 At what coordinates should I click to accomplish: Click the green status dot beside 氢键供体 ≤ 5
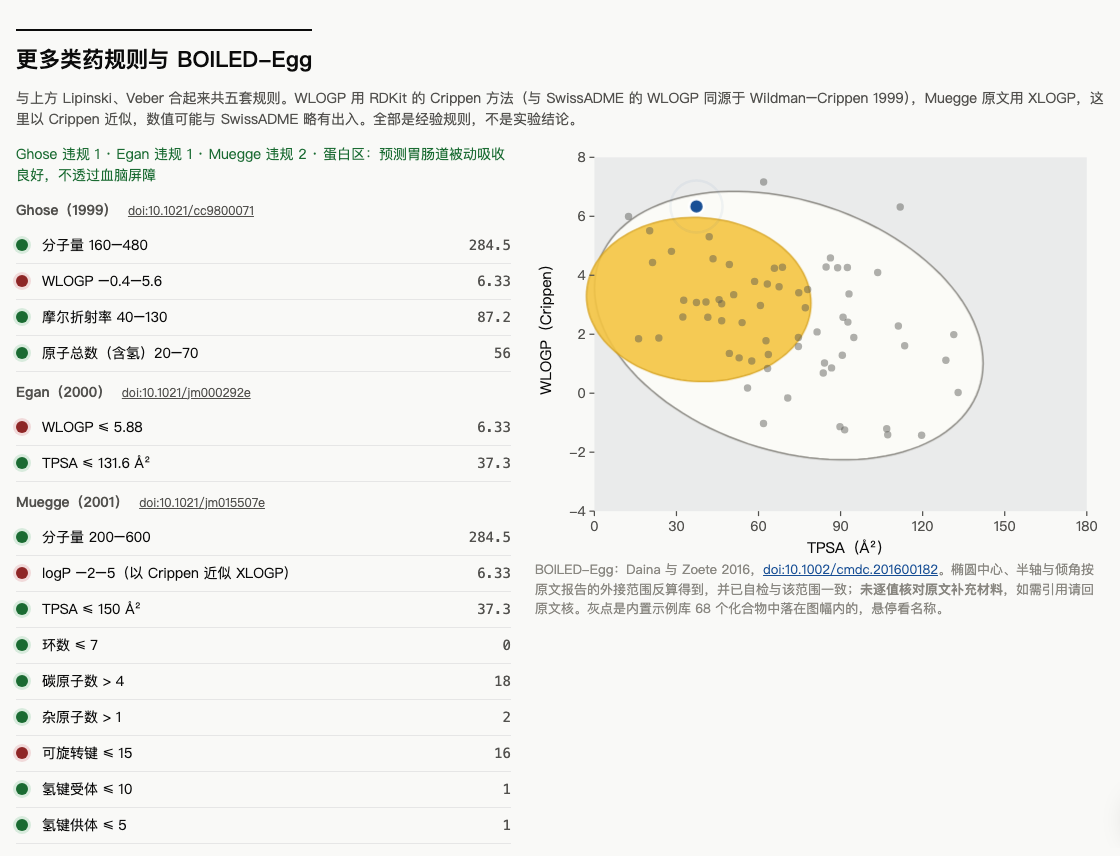pos(22,825)
